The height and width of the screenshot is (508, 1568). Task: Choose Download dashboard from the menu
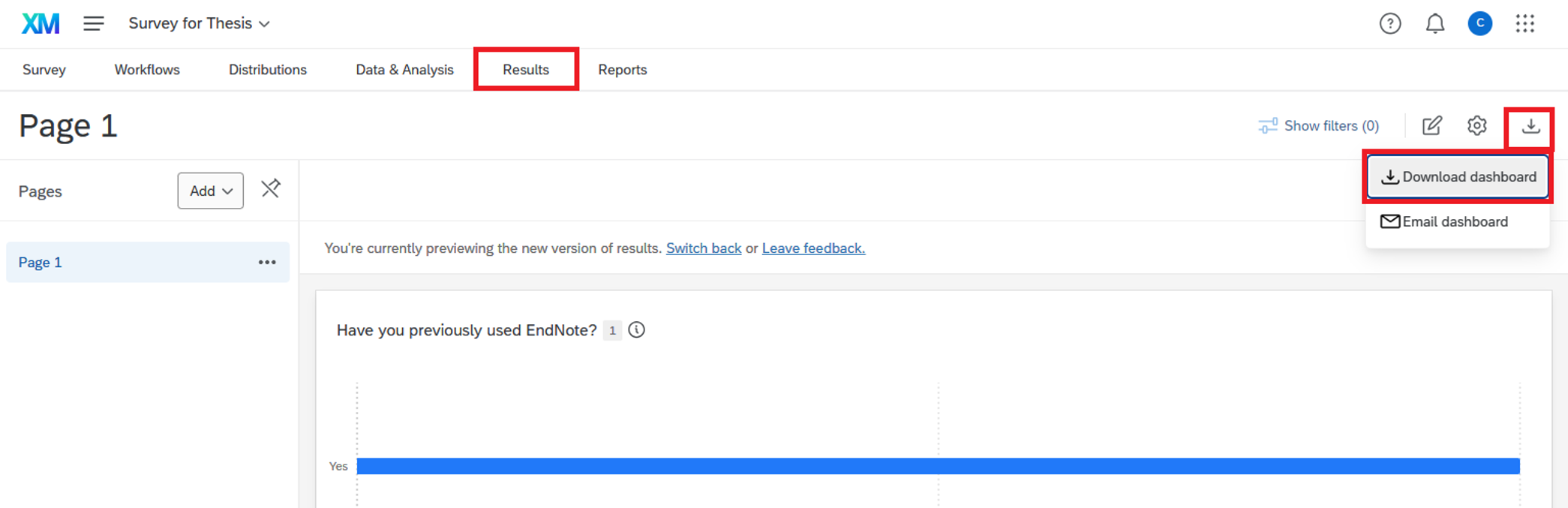coord(1458,177)
